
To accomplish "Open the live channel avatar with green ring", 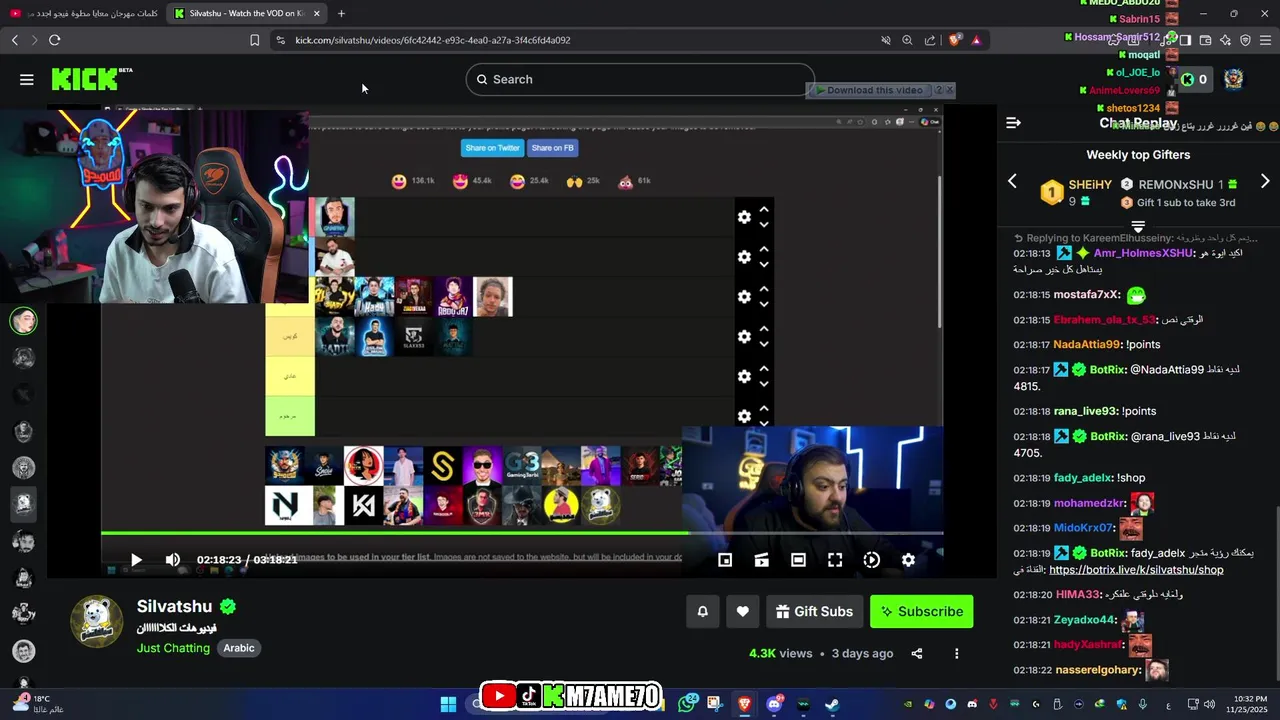I will tap(24, 320).
